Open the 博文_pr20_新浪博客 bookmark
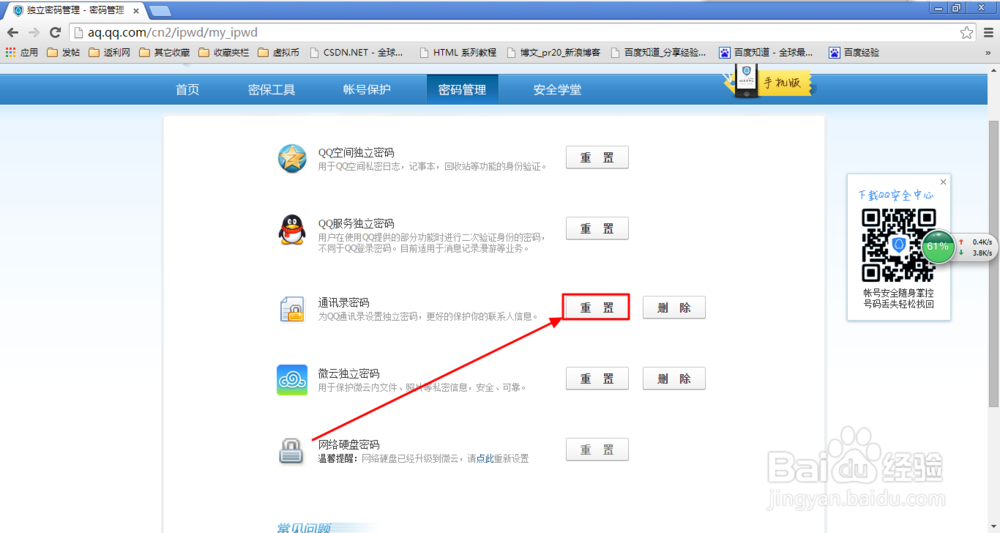 [554, 52]
